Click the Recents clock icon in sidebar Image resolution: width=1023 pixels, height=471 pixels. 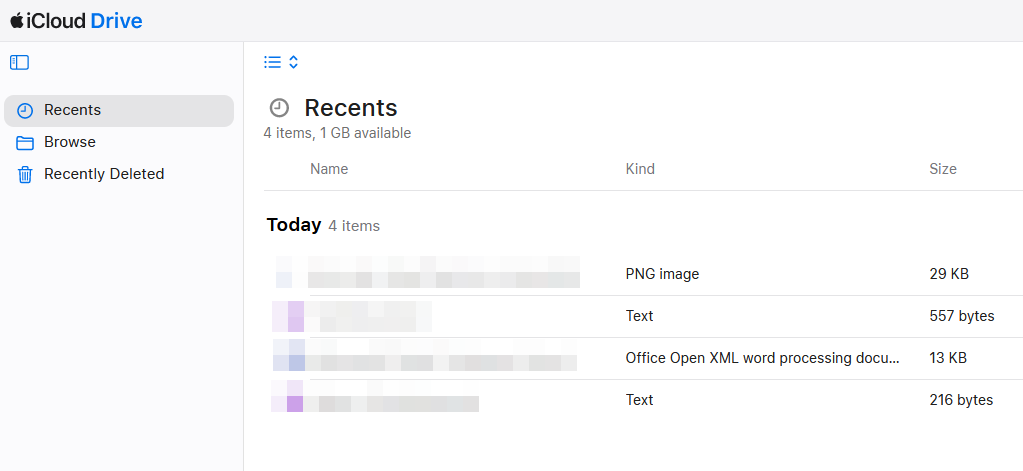pos(25,111)
